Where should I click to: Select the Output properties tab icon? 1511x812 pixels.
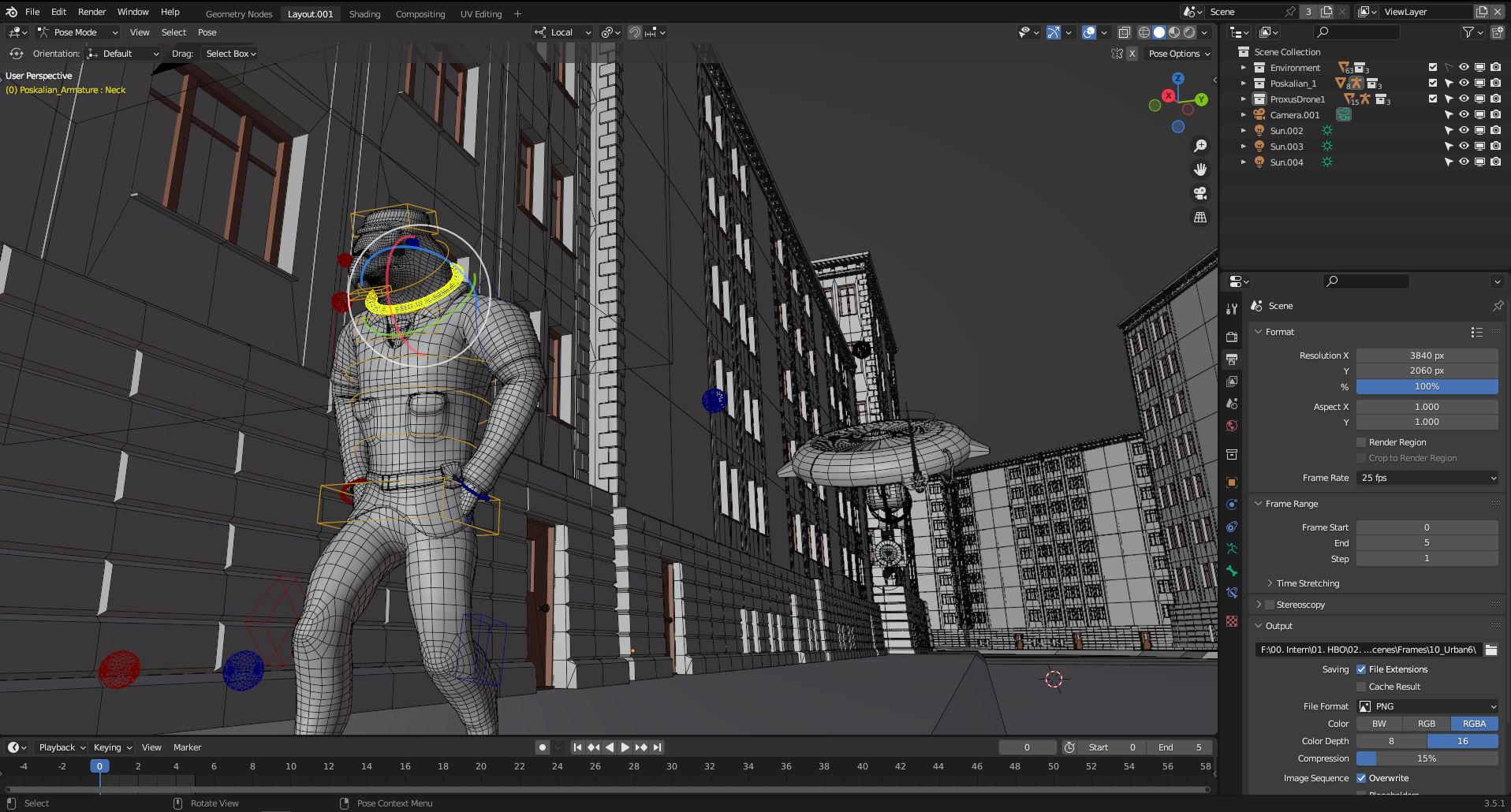coord(1232,359)
